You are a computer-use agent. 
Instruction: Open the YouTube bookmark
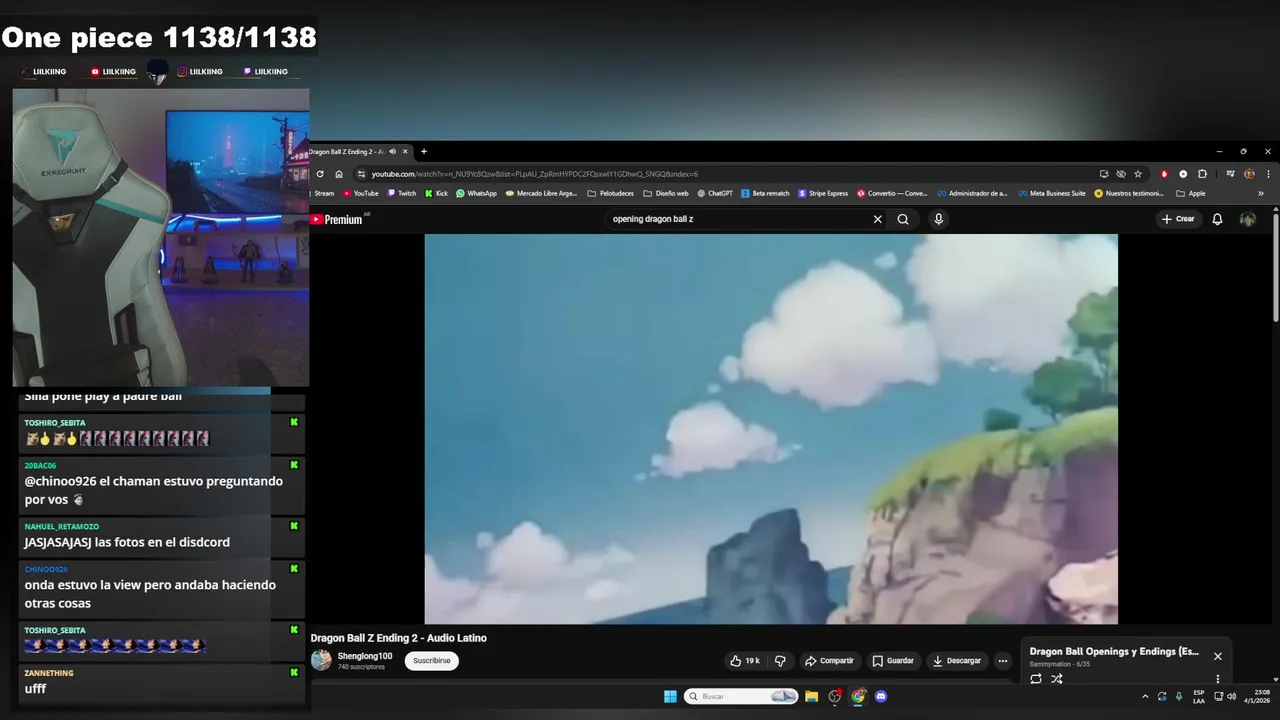tap(361, 193)
